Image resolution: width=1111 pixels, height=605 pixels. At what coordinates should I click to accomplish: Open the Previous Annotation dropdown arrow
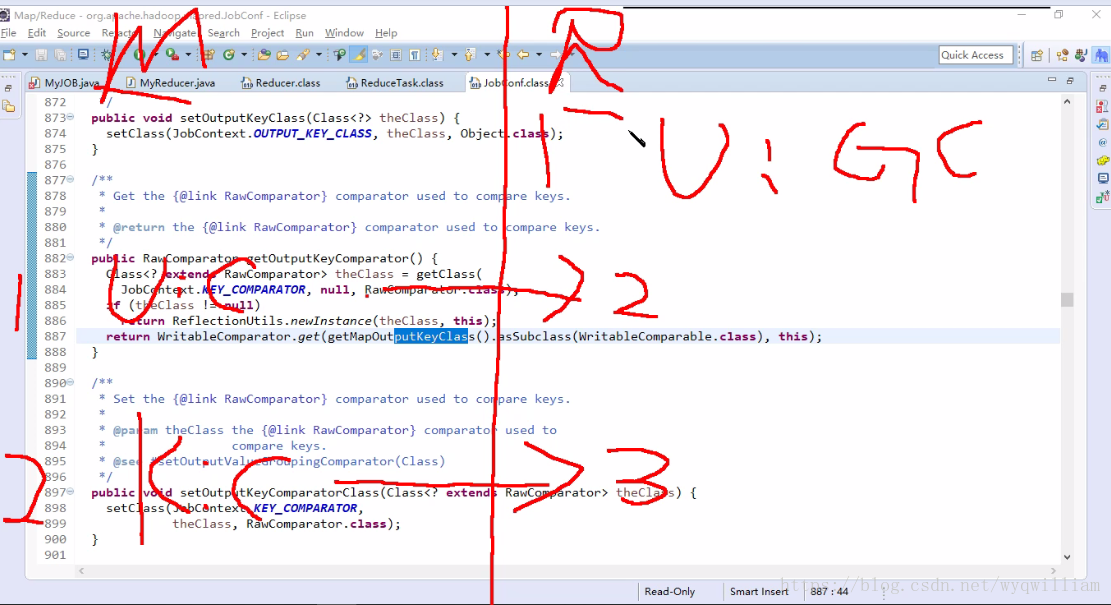487,55
